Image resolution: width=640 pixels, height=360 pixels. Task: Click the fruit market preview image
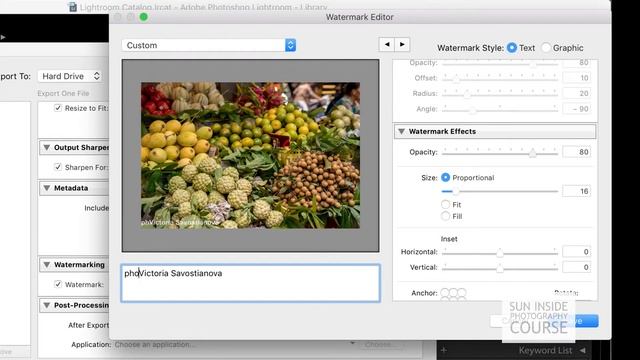click(x=250, y=155)
